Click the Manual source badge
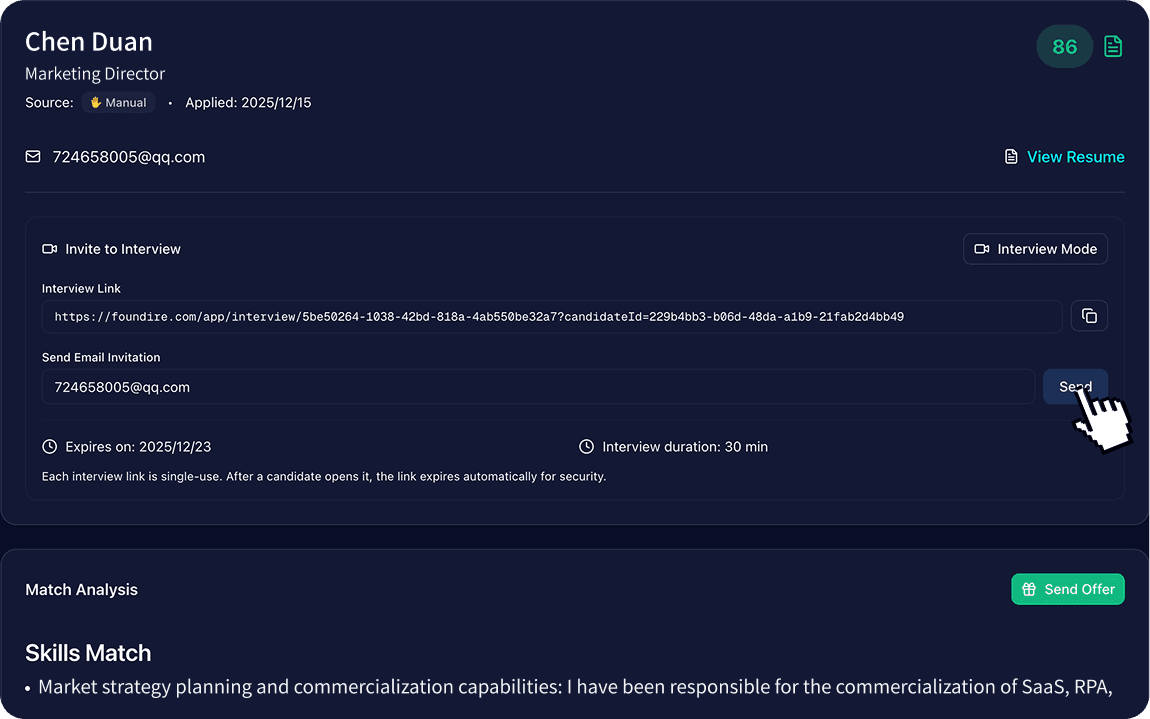The height and width of the screenshot is (719, 1150). pyautogui.click(x=119, y=103)
